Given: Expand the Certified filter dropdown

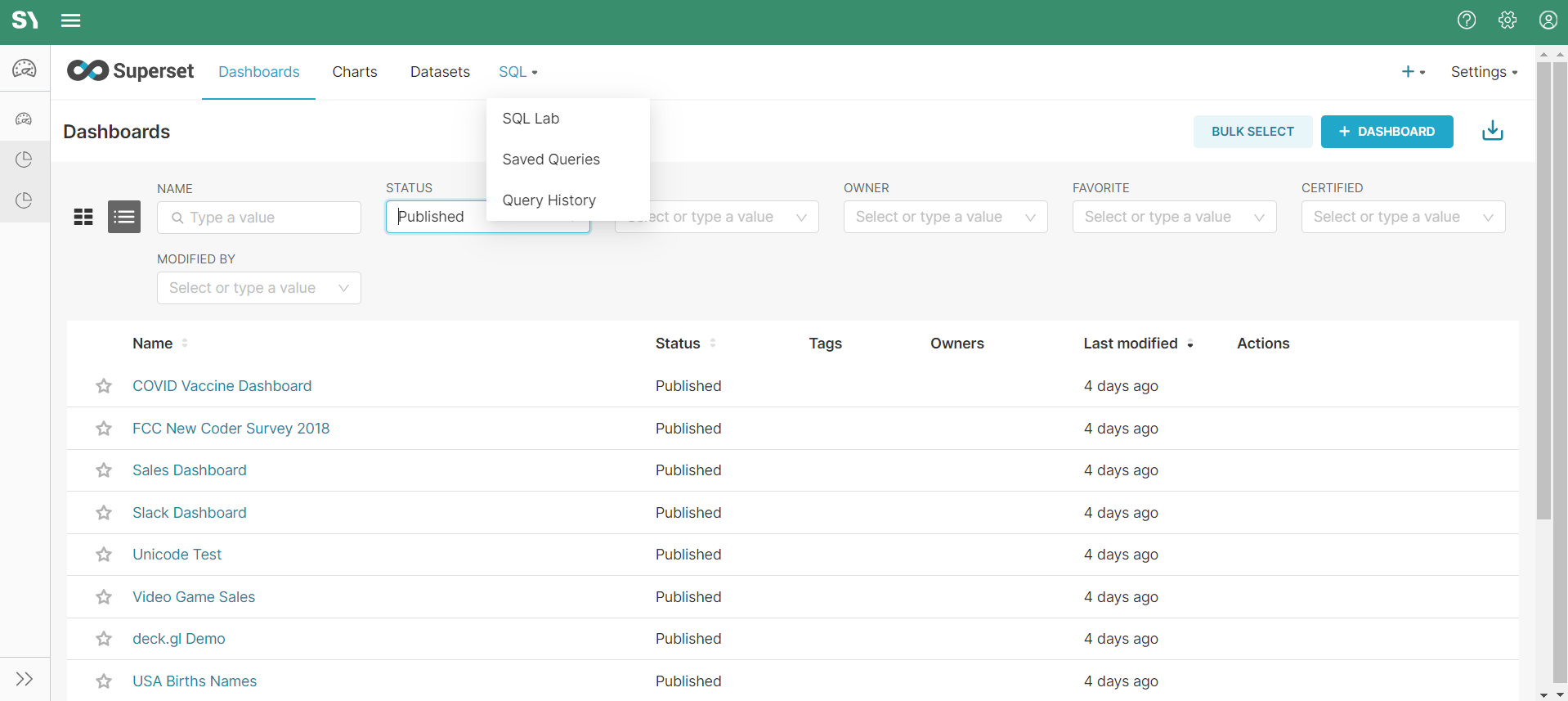Looking at the screenshot, I should pyautogui.click(x=1403, y=217).
